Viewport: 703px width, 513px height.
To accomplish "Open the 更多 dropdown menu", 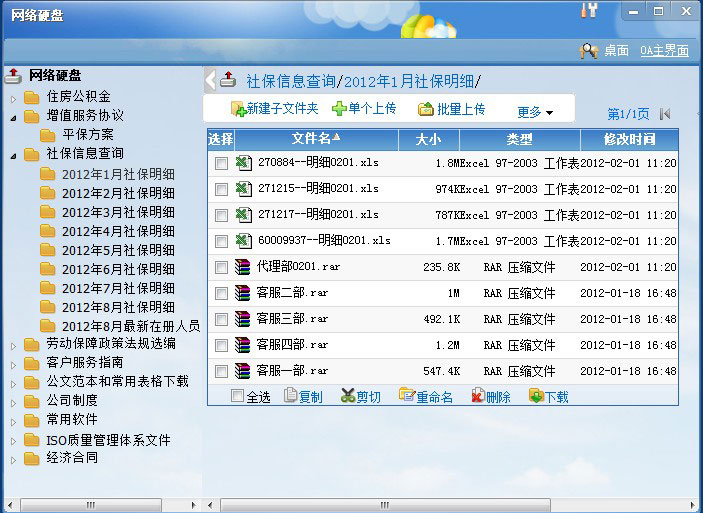I will 535,112.
